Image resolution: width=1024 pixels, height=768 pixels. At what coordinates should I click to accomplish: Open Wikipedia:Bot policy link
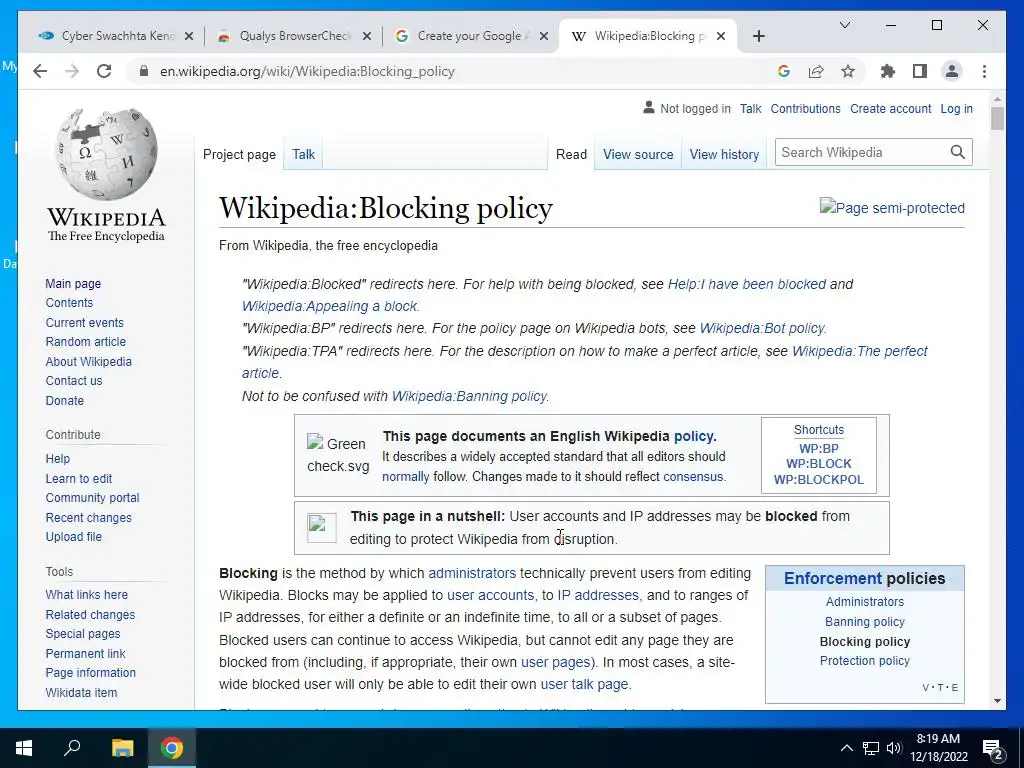point(762,328)
